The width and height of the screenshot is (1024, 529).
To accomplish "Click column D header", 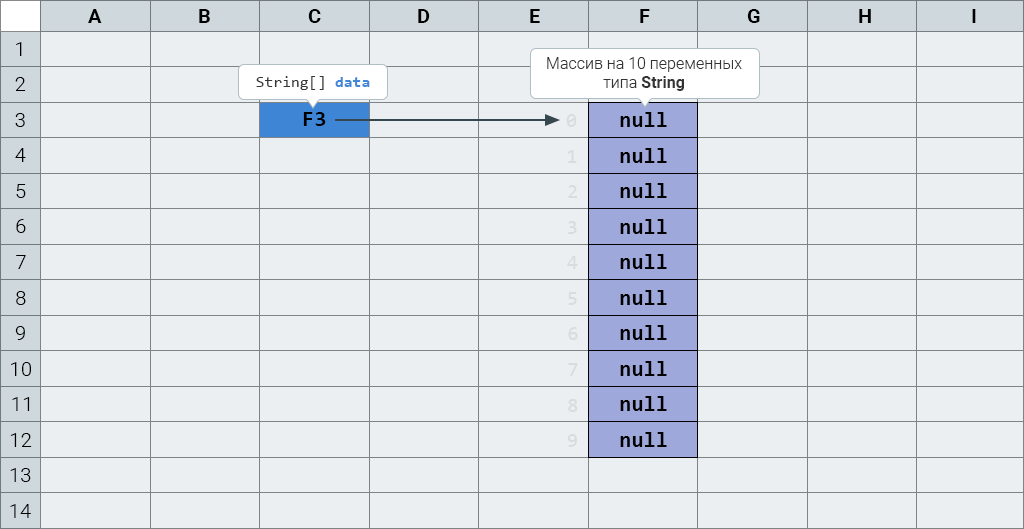I will click(424, 16).
